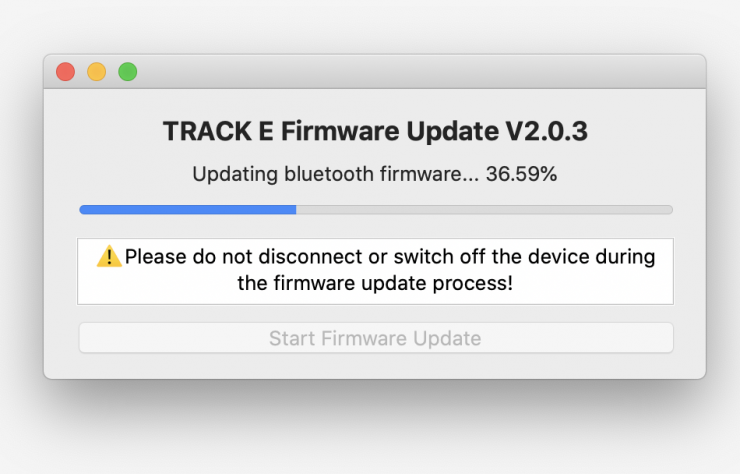Click the 36.59% progress percentage
Viewport: 740px width, 474px height.
(x=522, y=174)
